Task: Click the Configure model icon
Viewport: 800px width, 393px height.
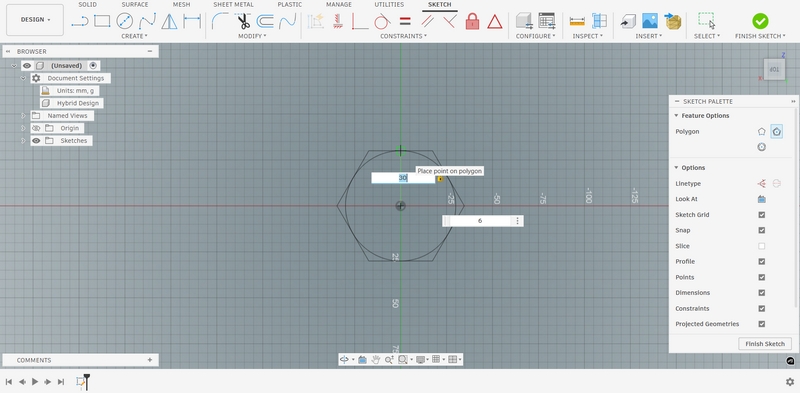Action: (x=524, y=21)
